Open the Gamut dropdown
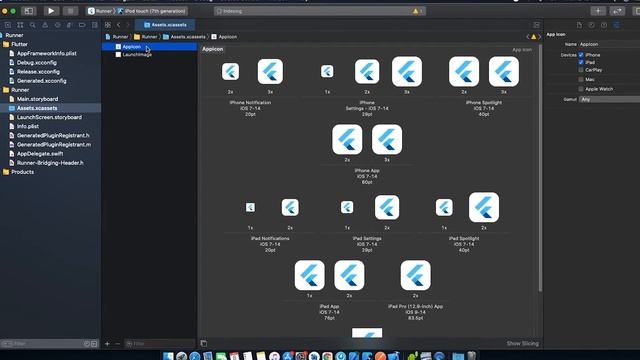The height and width of the screenshot is (360, 640). click(x=609, y=99)
